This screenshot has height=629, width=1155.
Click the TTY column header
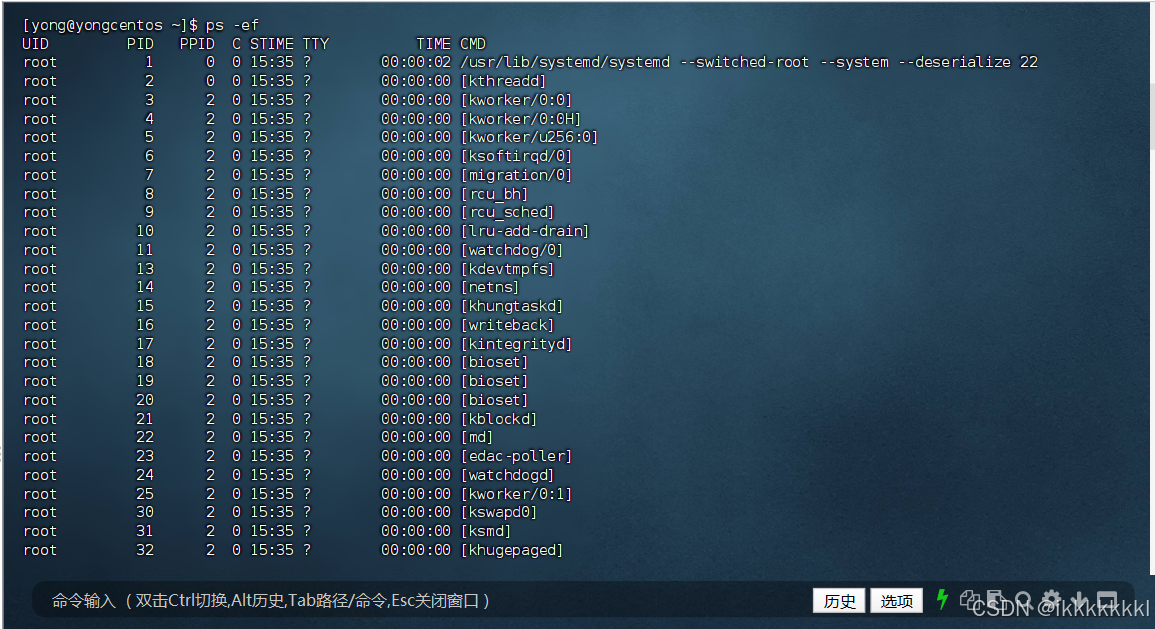click(x=316, y=43)
